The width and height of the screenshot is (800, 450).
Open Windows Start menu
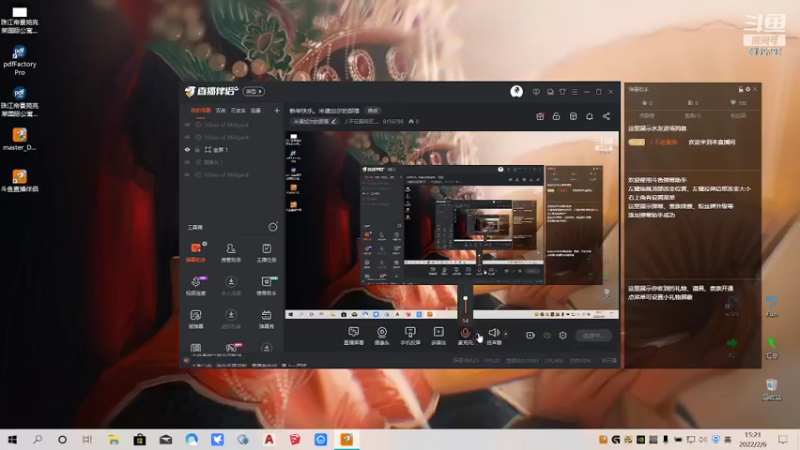[x=12, y=439]
